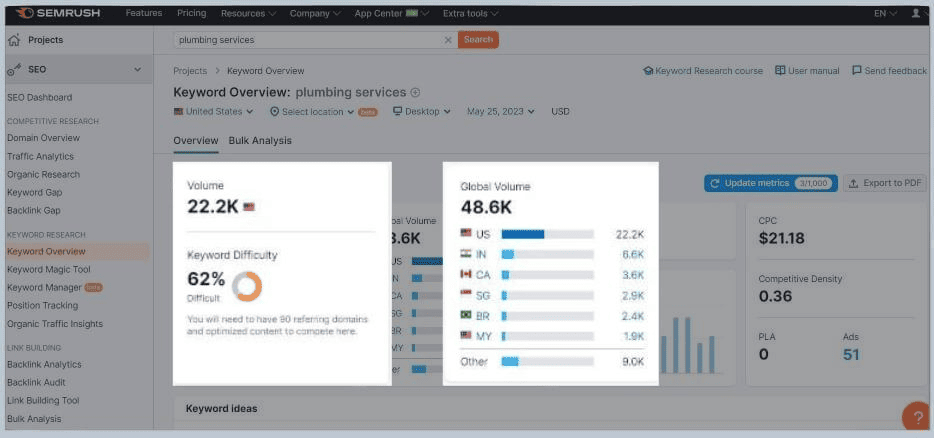Click the plus icon beside plumbing services
The image size is (934, 438).
point(416,93)
